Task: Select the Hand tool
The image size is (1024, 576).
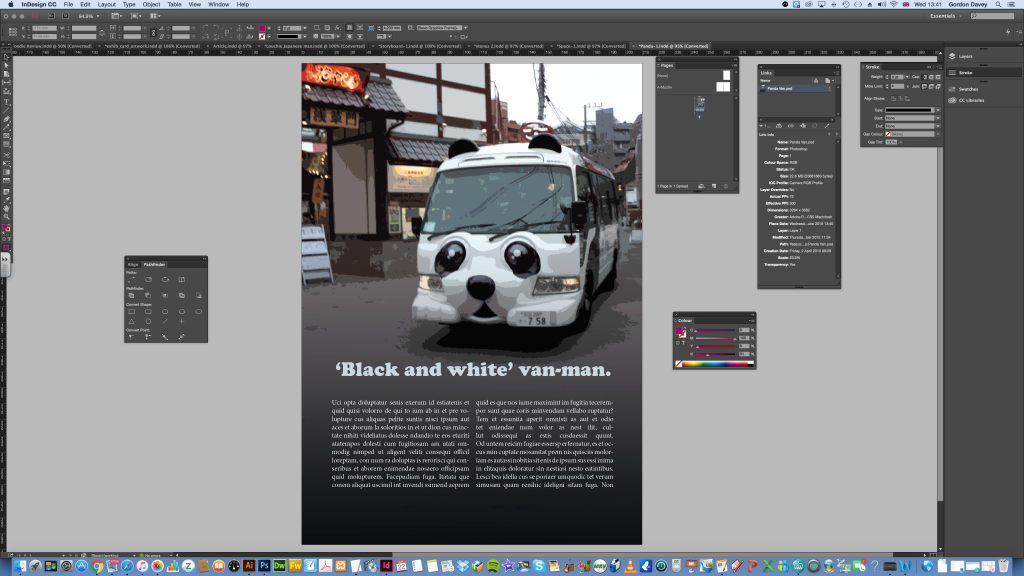Action: pyautogui.click(x=7, y=208)
